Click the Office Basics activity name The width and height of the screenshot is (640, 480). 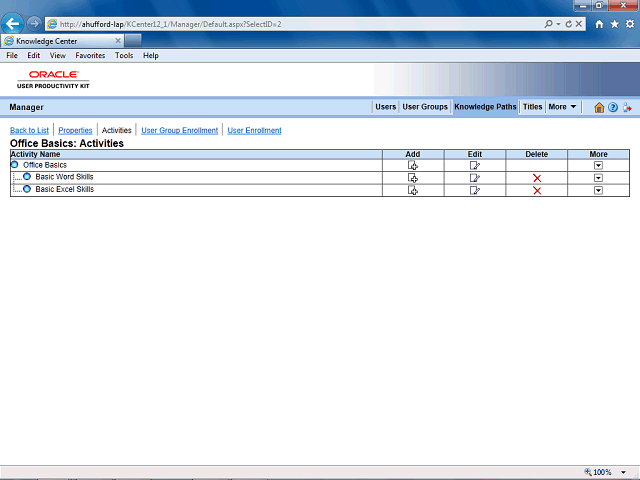tap(45, 165)
